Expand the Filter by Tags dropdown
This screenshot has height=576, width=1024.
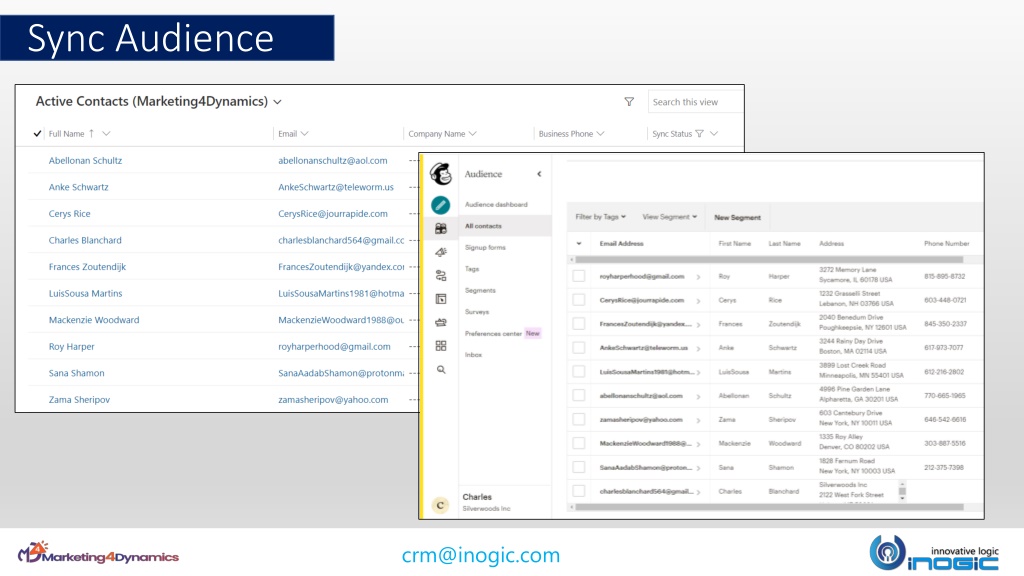(x=600, y=217)
